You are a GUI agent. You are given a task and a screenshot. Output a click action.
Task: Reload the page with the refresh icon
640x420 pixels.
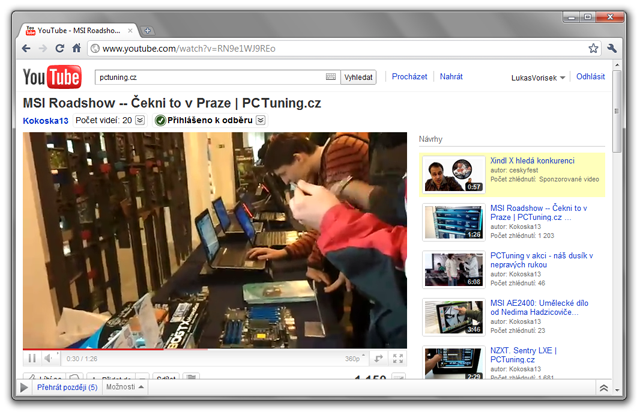(x=60, y=49)
